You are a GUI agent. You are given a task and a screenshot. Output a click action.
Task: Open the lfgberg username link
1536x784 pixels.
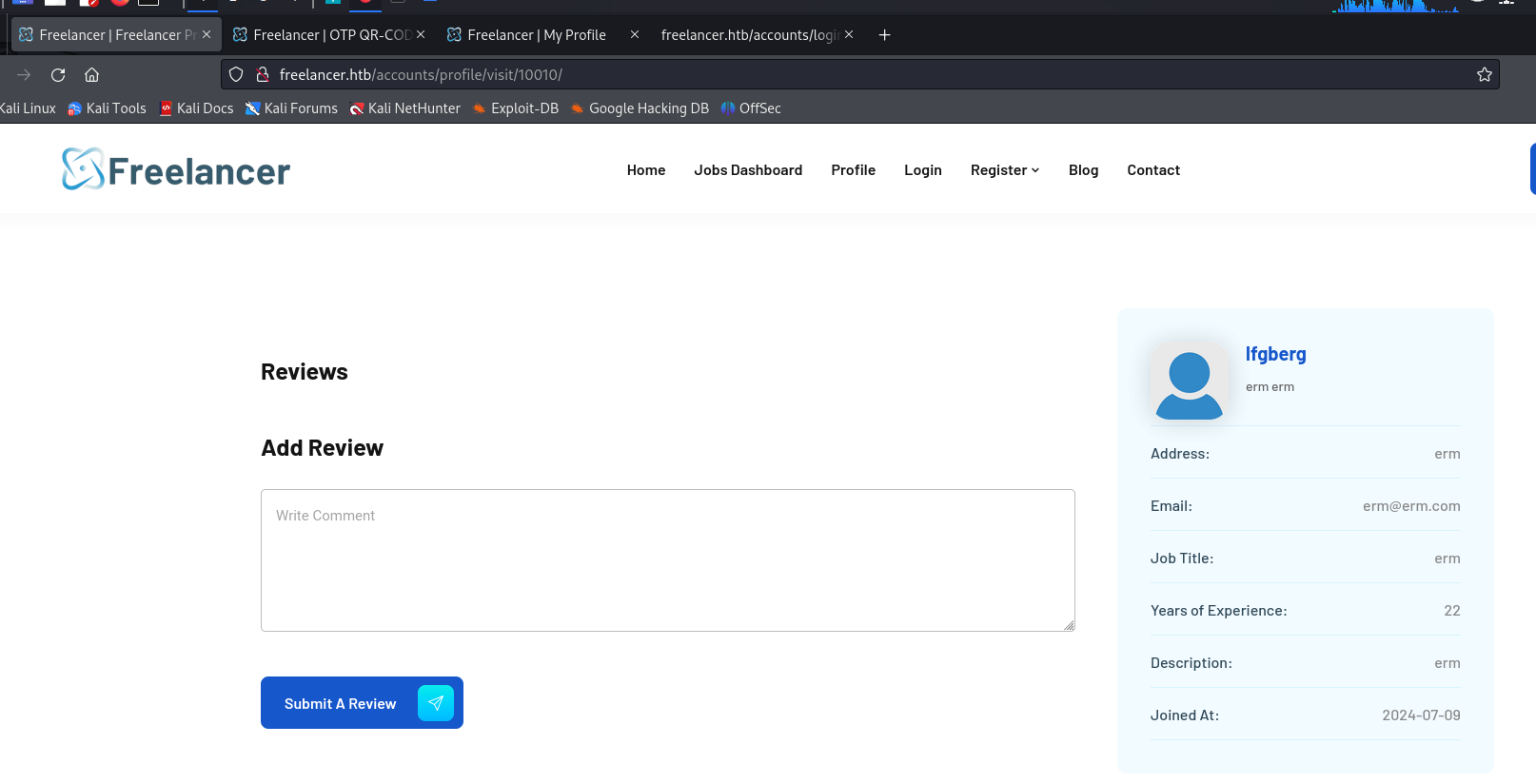1275,354
